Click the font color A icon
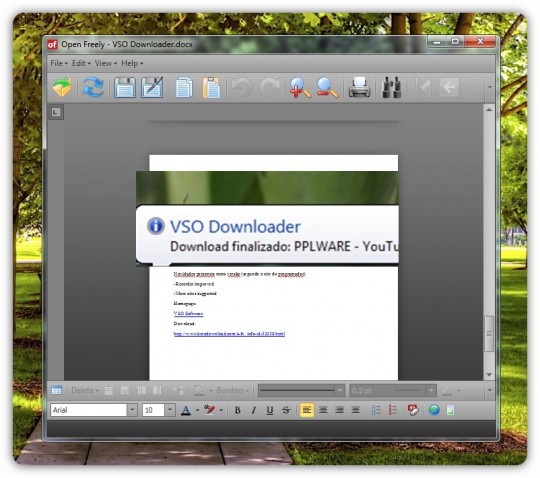The height and width of the screenshot is (478, 540). click(186, 410)
